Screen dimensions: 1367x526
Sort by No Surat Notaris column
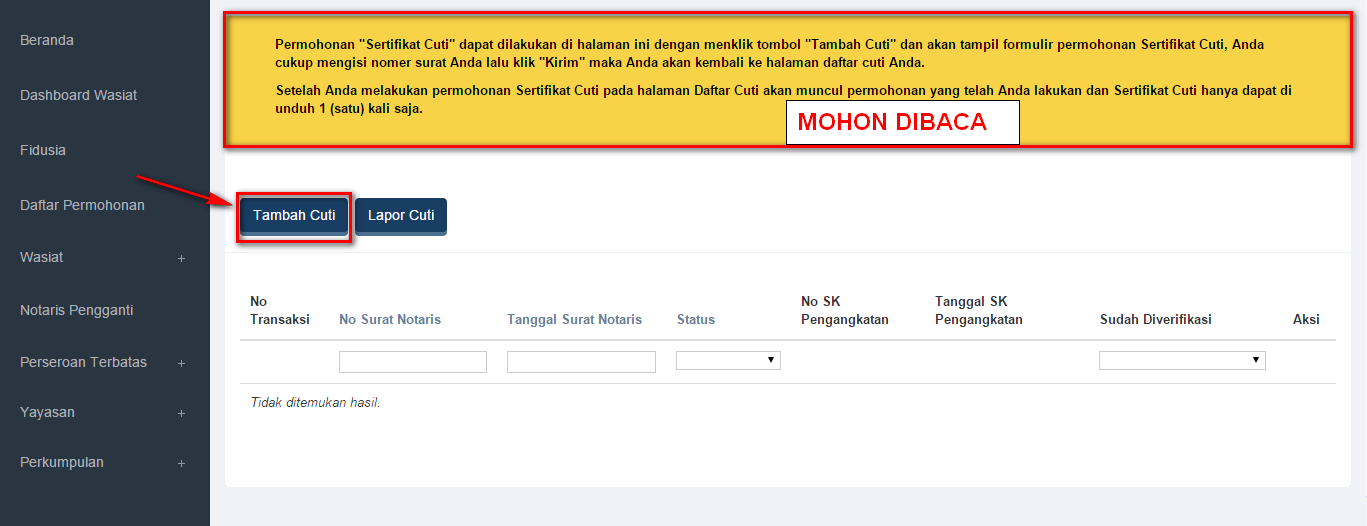(390, 319)
